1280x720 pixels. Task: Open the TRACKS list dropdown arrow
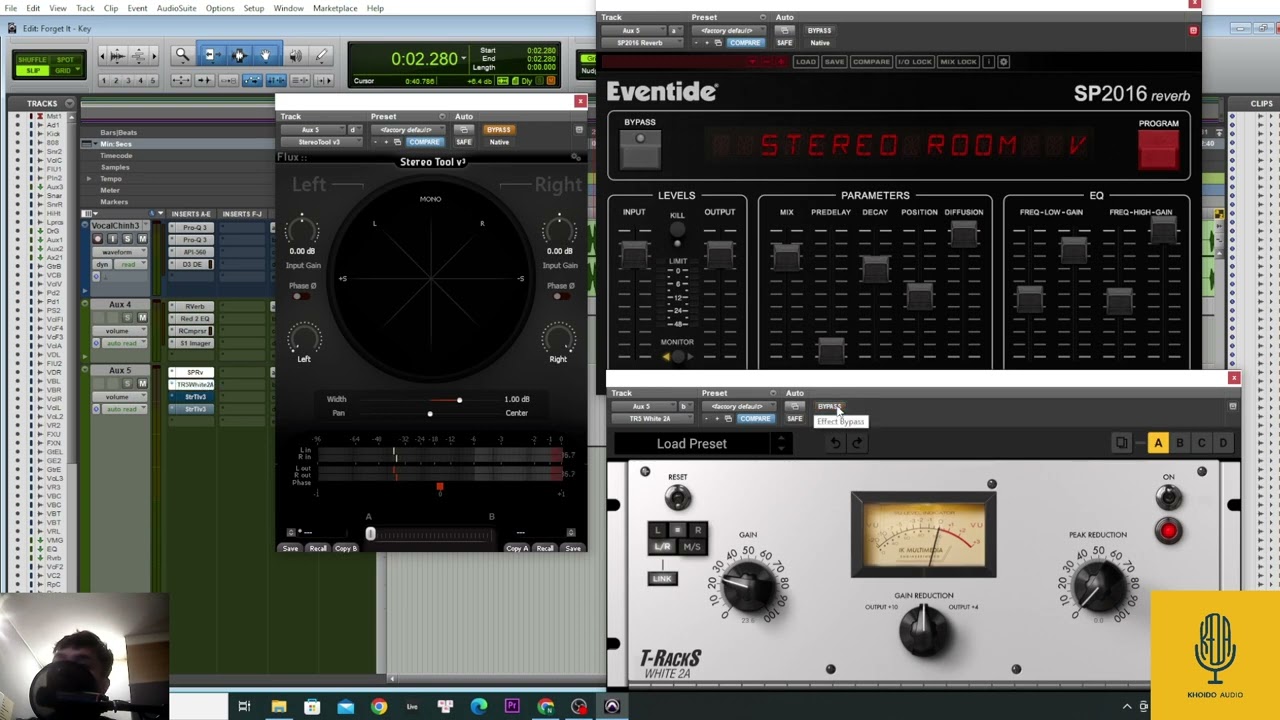[69, 103]
